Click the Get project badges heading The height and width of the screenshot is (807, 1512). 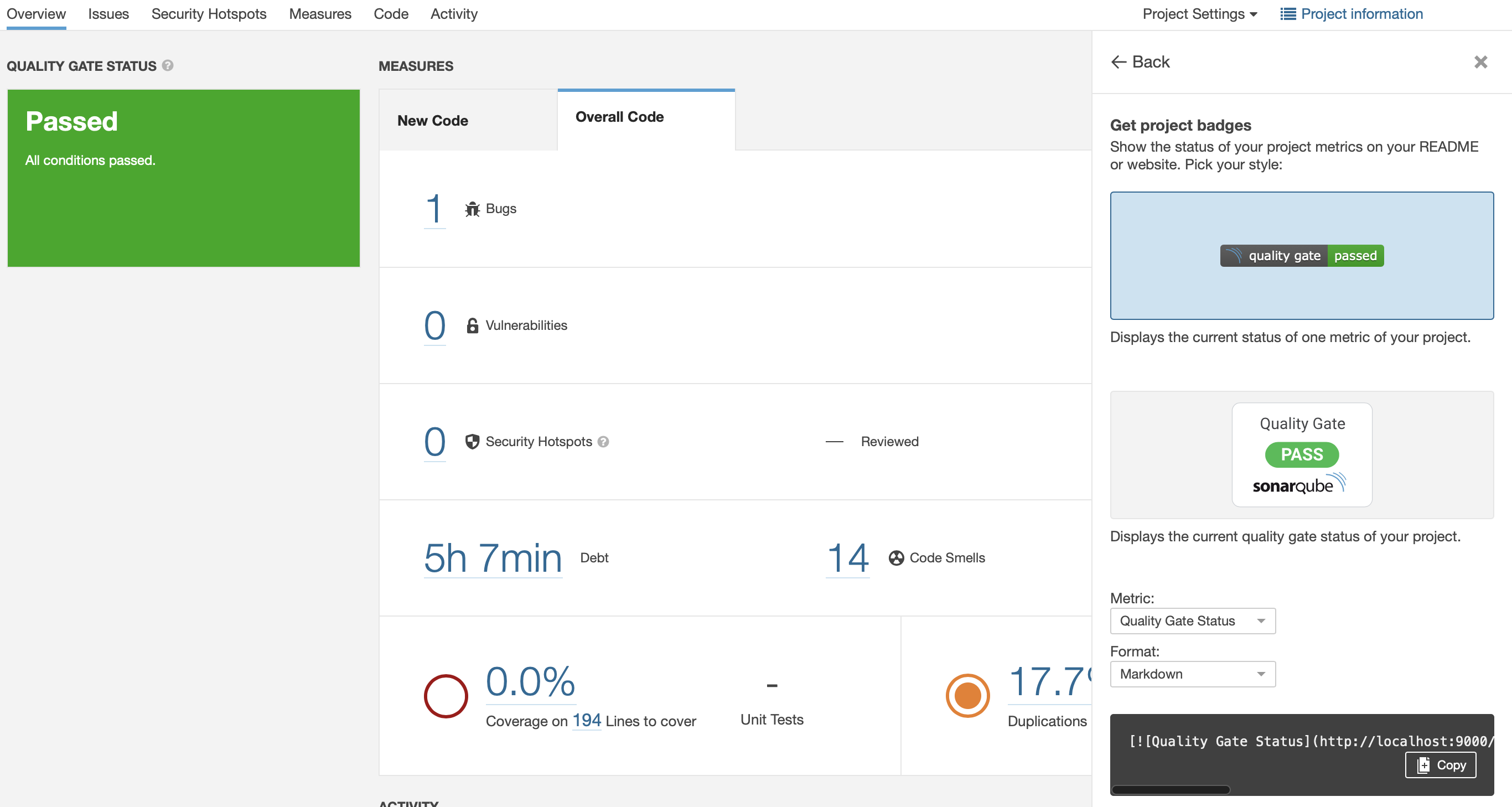coord(1180,125)
